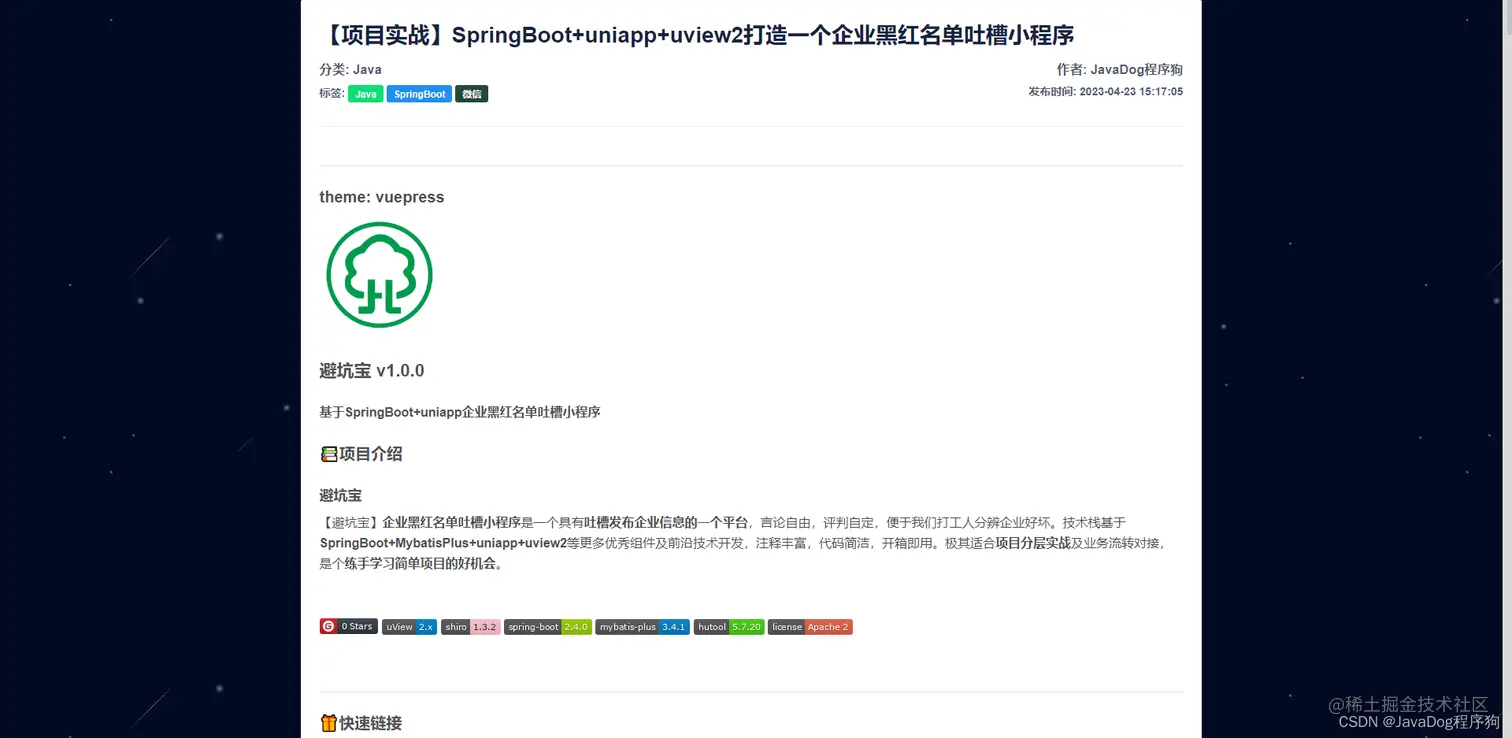Open the article title link
The height and width of the screenshot is (738, 1512).
(700, 35)
